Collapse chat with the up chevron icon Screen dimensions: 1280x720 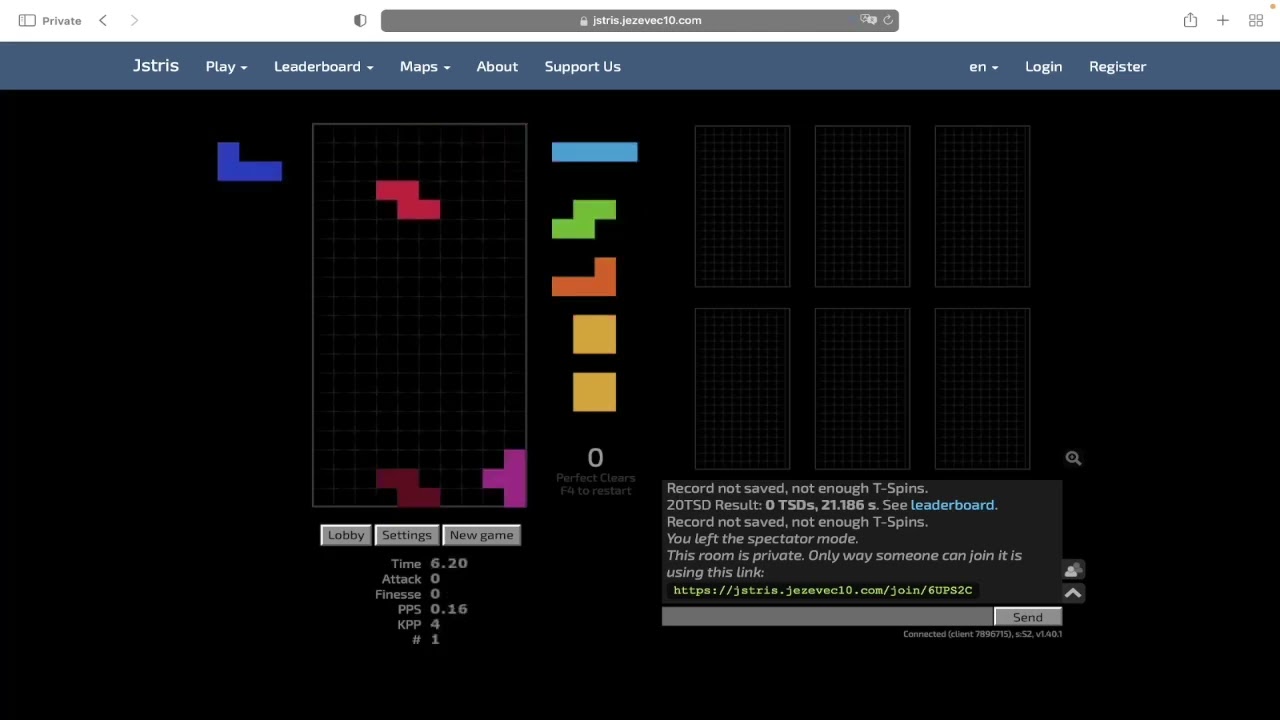coord(1073,593)
